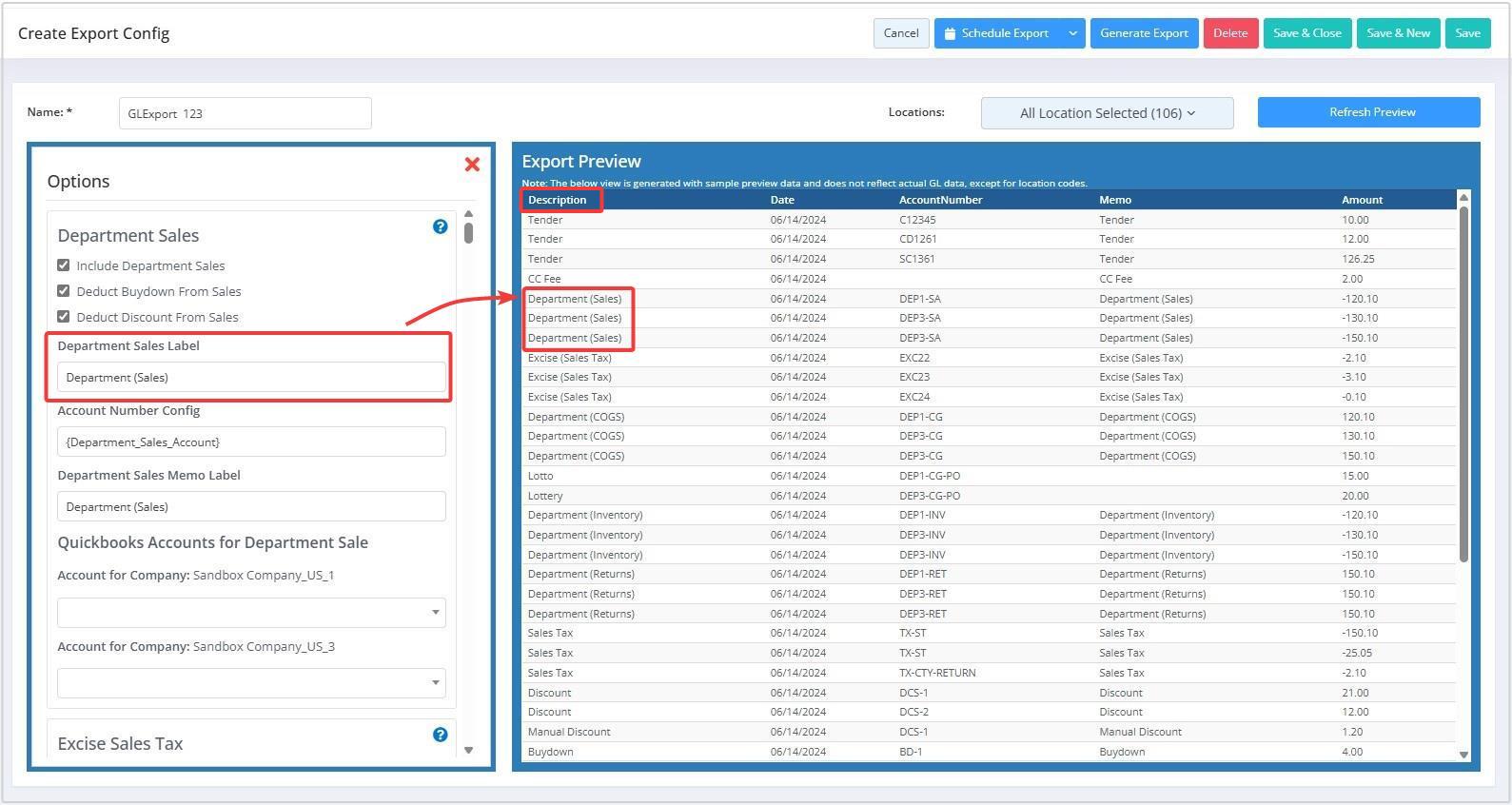
Task: Click into the Department Sales Label field
Action: [x=251, y=378]
